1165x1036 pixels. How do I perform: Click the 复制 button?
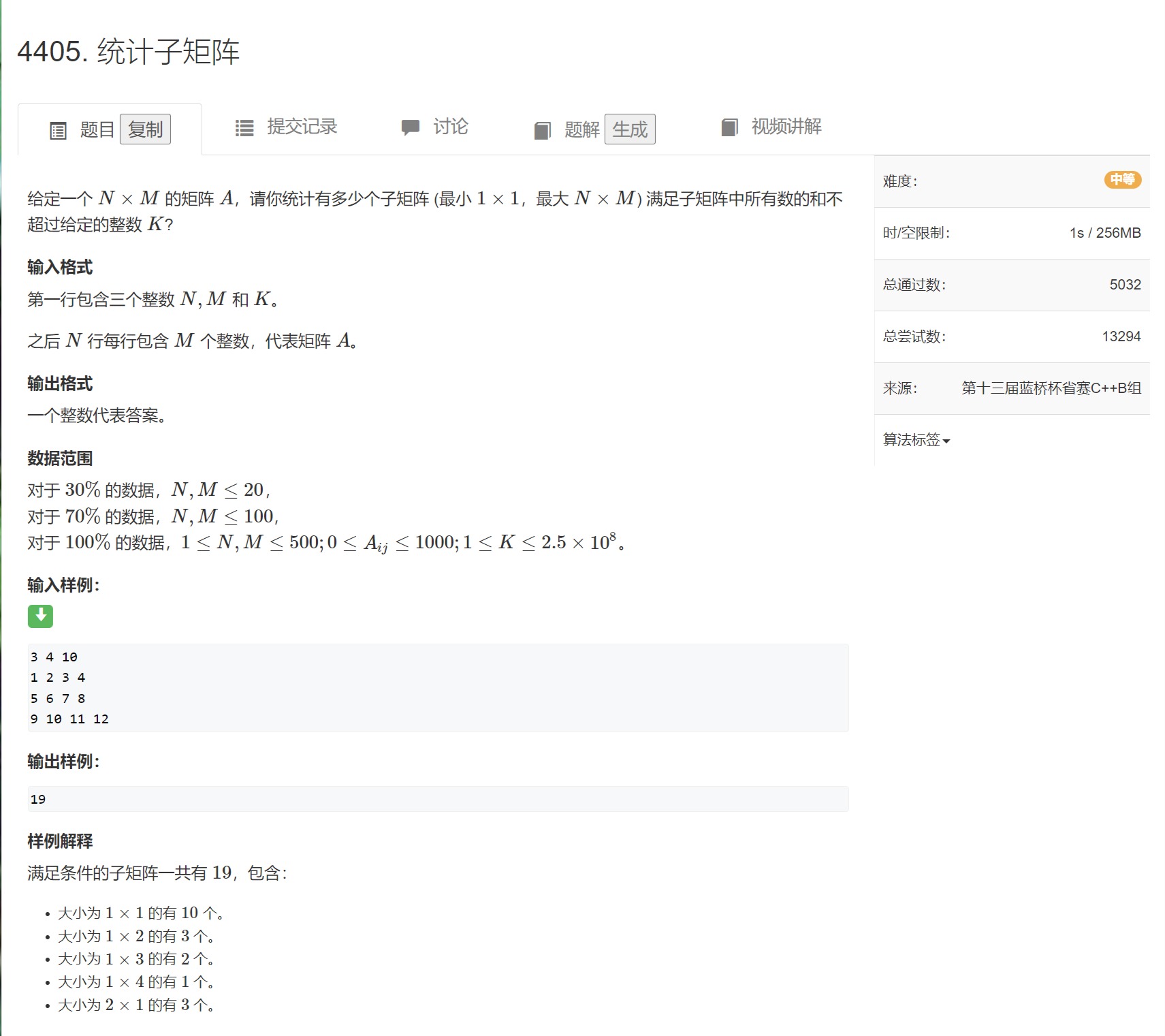click(x=146, y=129)
